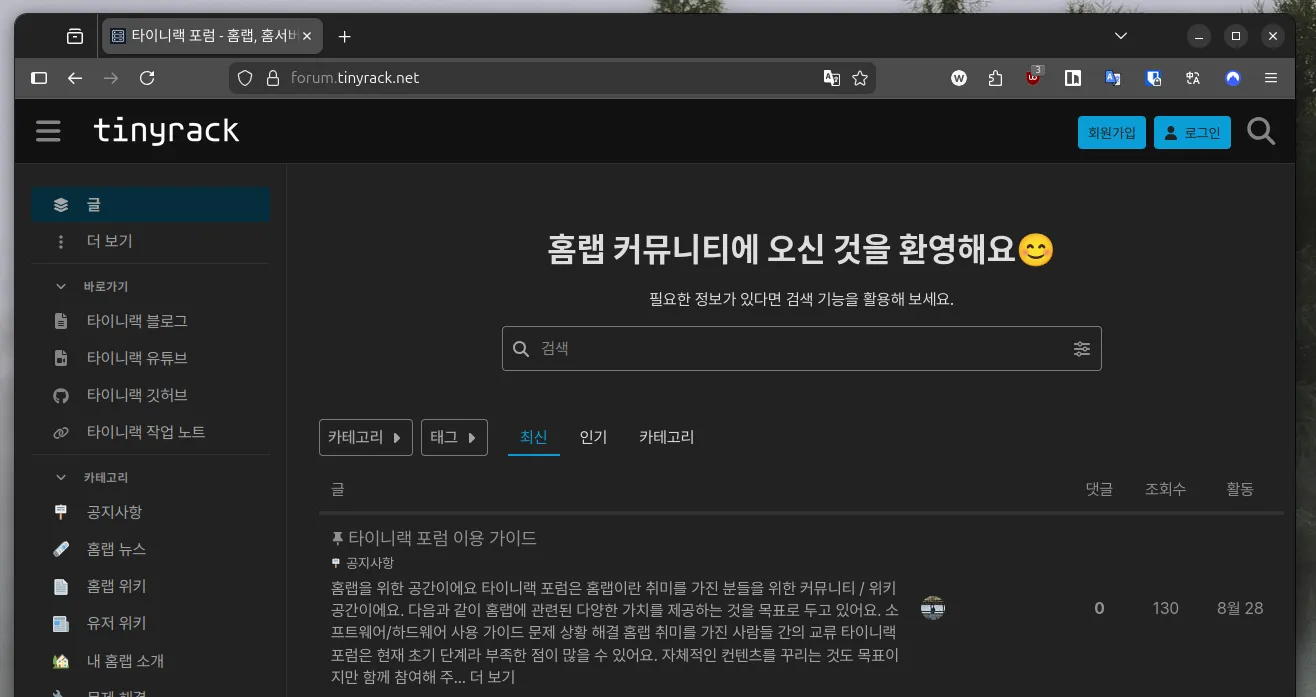Viewport: 1316px width, 697px height.
Task: Click the translate page icon in address bar
Action: pyautogui.click(x=831, y=78)
